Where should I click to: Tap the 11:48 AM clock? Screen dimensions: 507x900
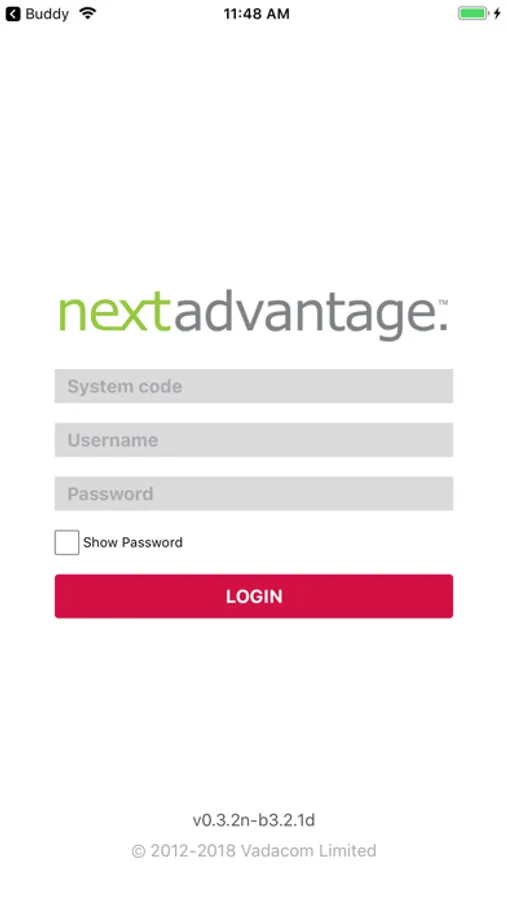tap(257, 14)
